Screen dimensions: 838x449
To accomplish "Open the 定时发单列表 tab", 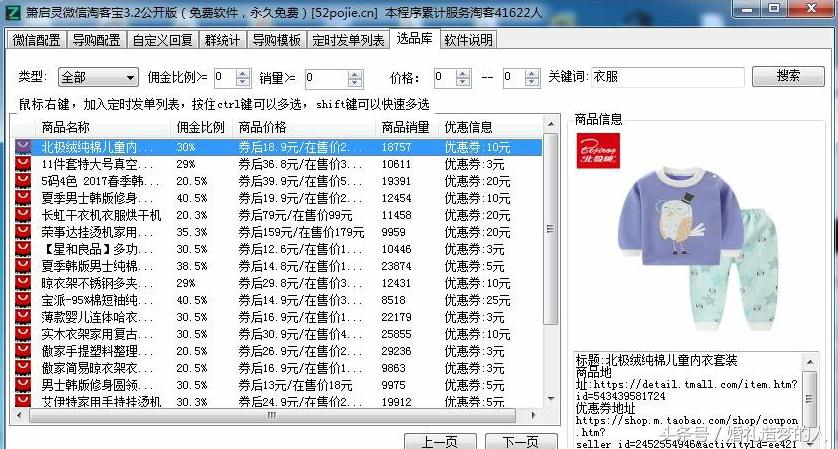I will coord(348,40).
